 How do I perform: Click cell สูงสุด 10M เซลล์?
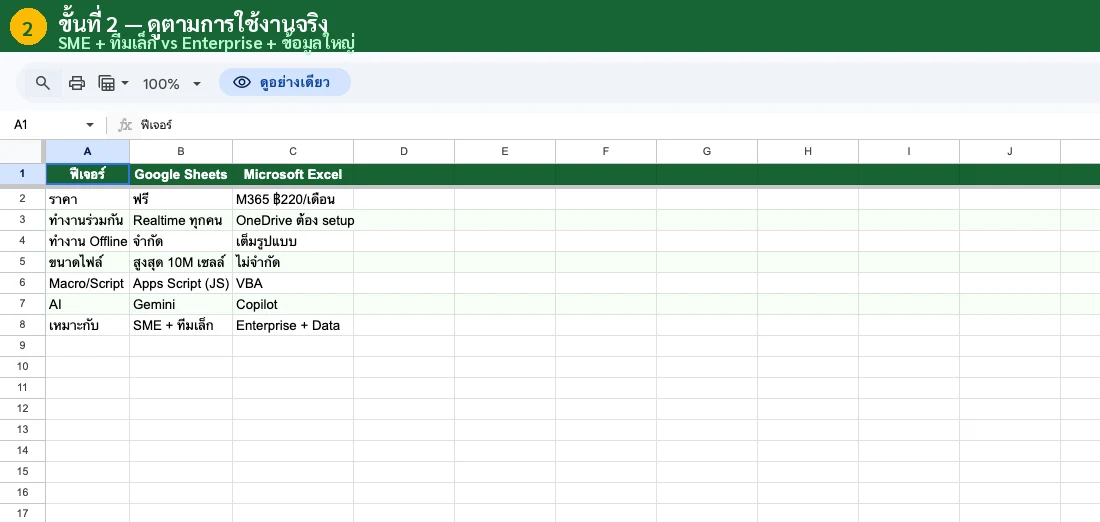click(181, 262)
